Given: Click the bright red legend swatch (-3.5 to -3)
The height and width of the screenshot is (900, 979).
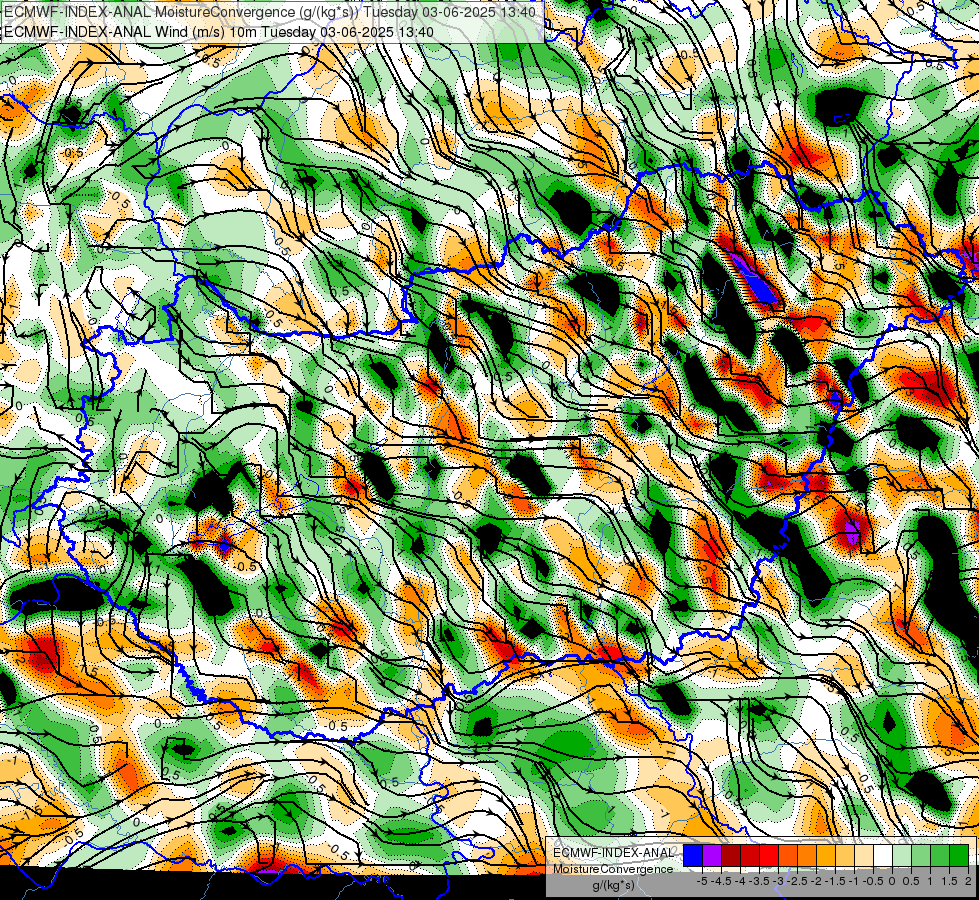Looking at the screenshot, I should pos(769,856).
